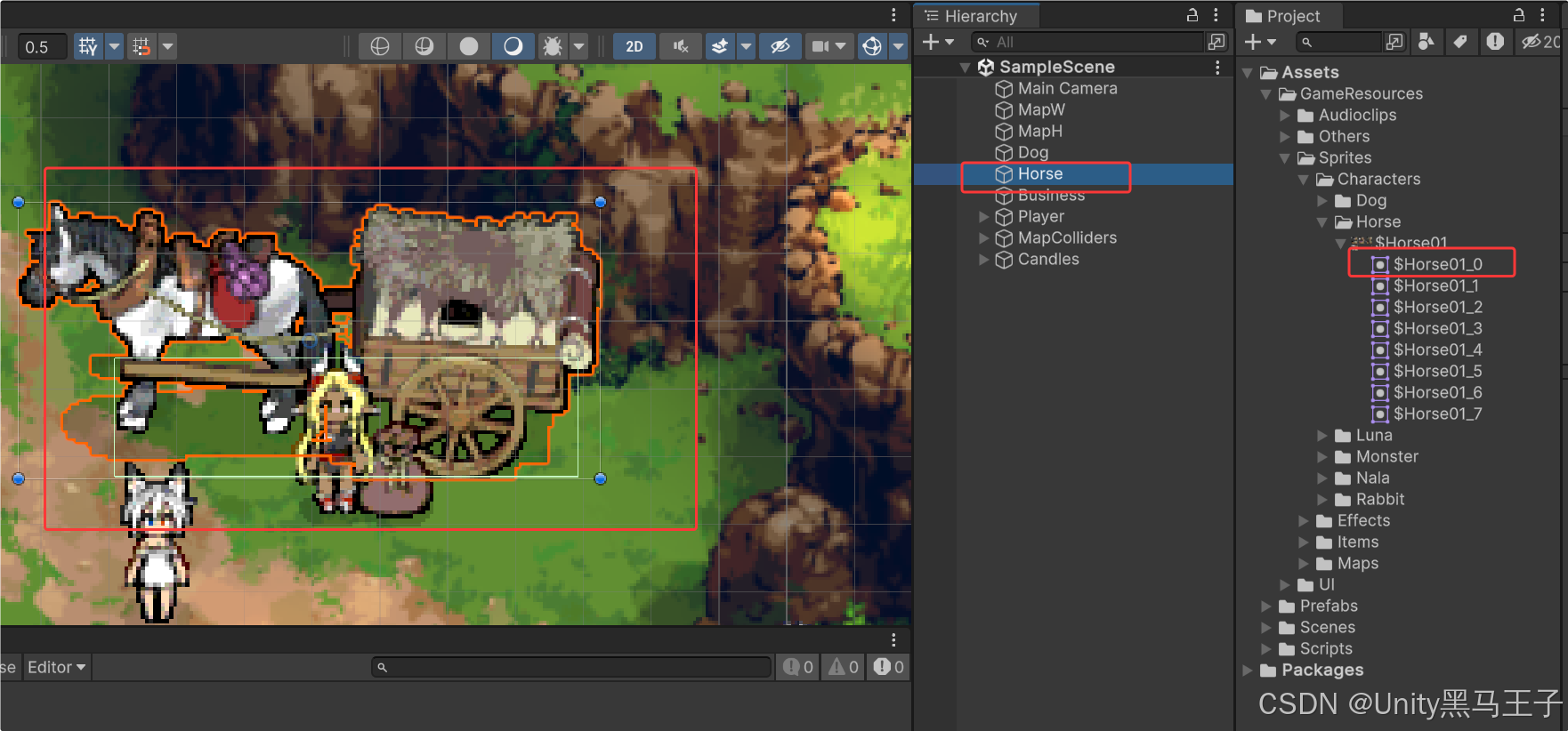
Task: Select the shaded lighting draw mode
Action: pos(513,46)
